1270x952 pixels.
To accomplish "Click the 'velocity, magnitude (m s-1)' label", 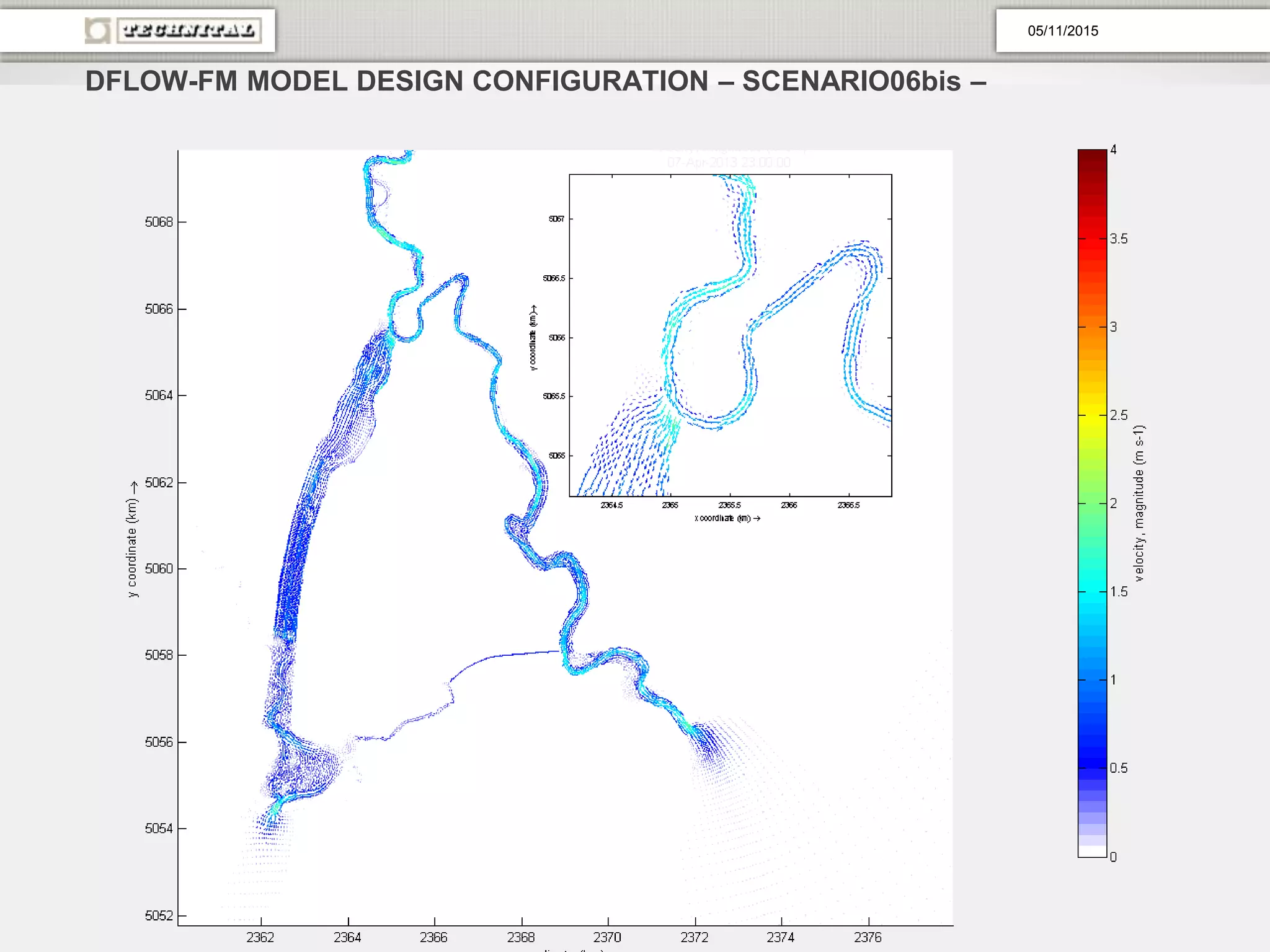I will (x=1139, y=503).
